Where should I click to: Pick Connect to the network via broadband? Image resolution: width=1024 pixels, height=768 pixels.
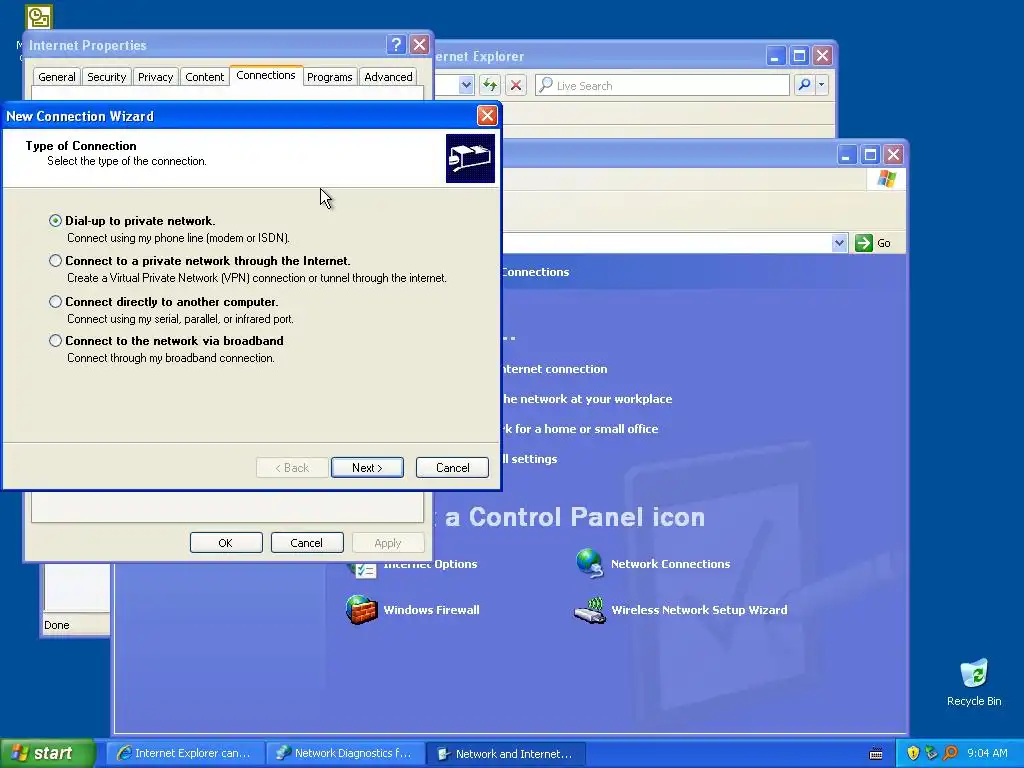coord(56,340)
